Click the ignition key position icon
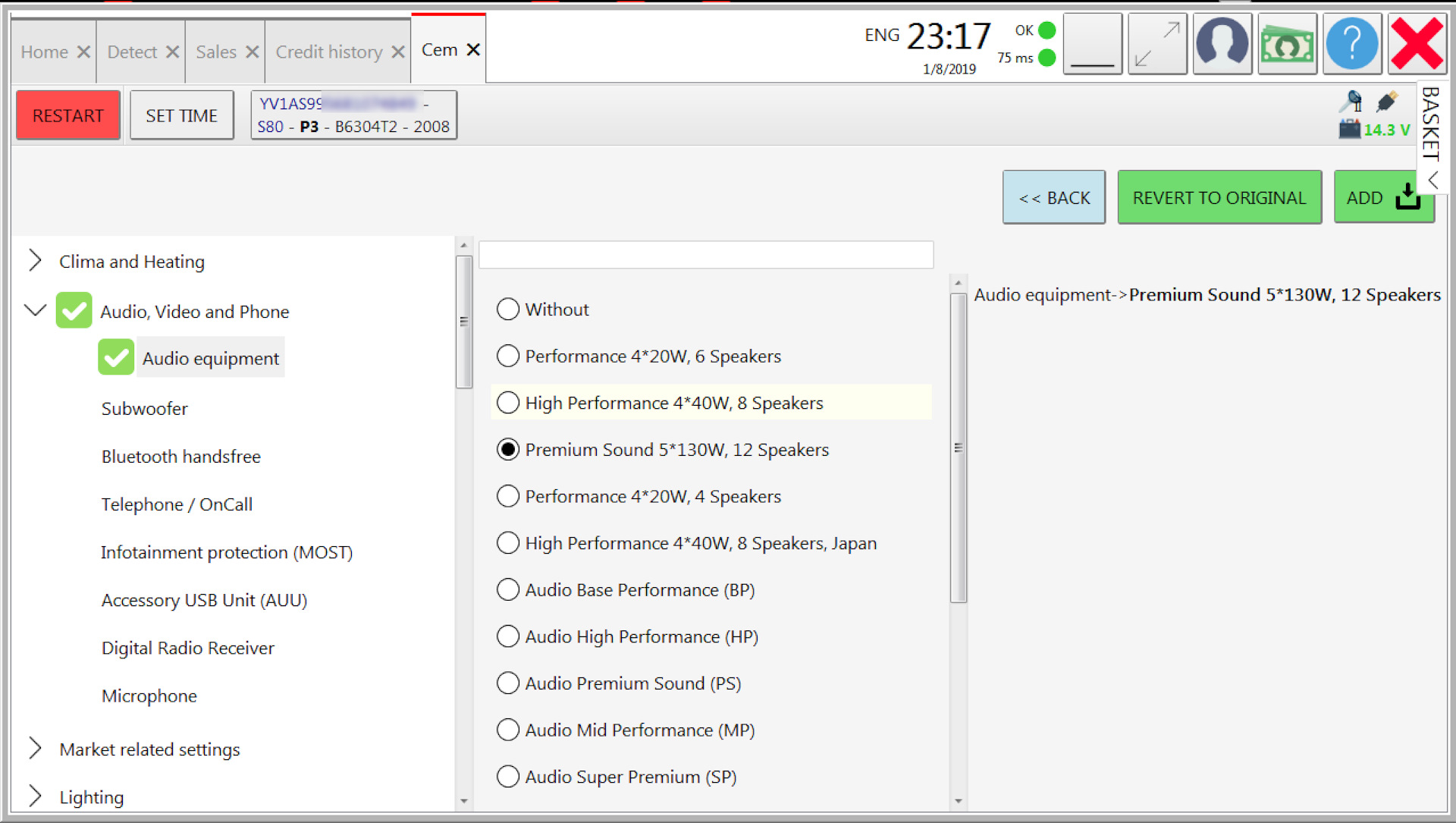The width and height of the screenshot is (1456, 823). tap(1351, 101)
